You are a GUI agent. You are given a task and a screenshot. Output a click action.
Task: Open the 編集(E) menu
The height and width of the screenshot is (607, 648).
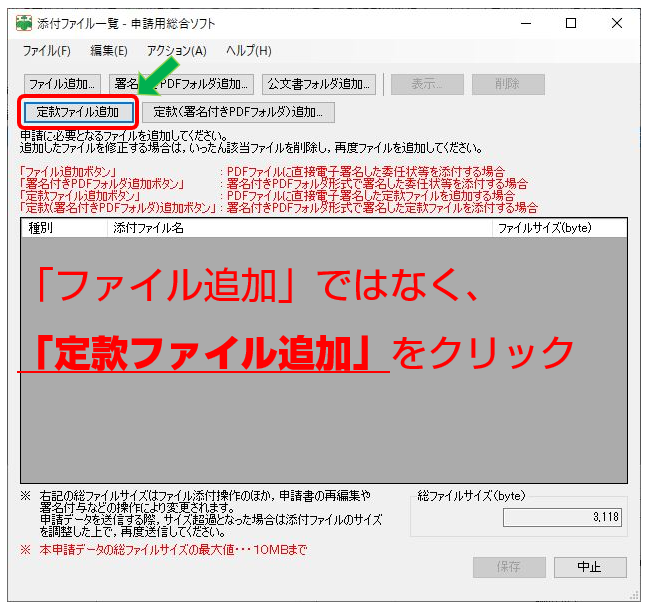[x=109, y=51]
